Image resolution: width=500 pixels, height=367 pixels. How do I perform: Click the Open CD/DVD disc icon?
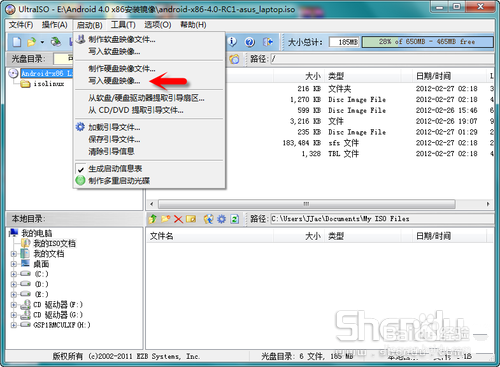[56, 42]
